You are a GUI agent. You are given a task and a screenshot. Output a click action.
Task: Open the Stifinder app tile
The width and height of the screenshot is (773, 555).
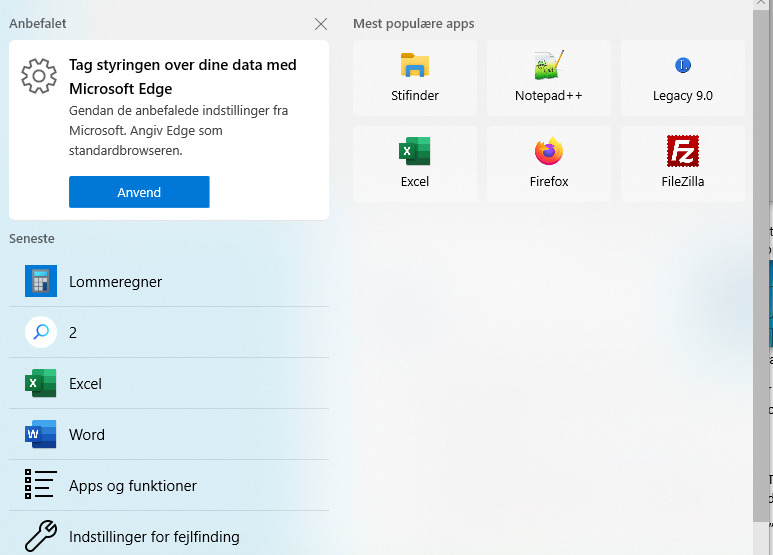point(415,78)
